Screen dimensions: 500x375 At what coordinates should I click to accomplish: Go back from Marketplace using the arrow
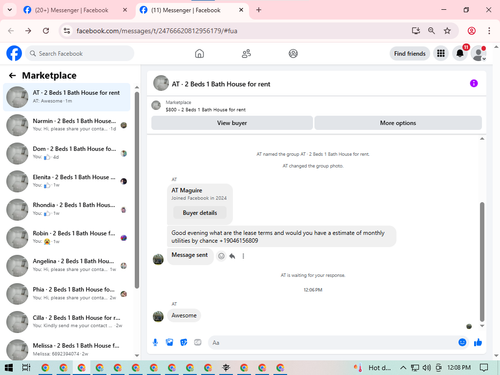(x=12, y=76)
